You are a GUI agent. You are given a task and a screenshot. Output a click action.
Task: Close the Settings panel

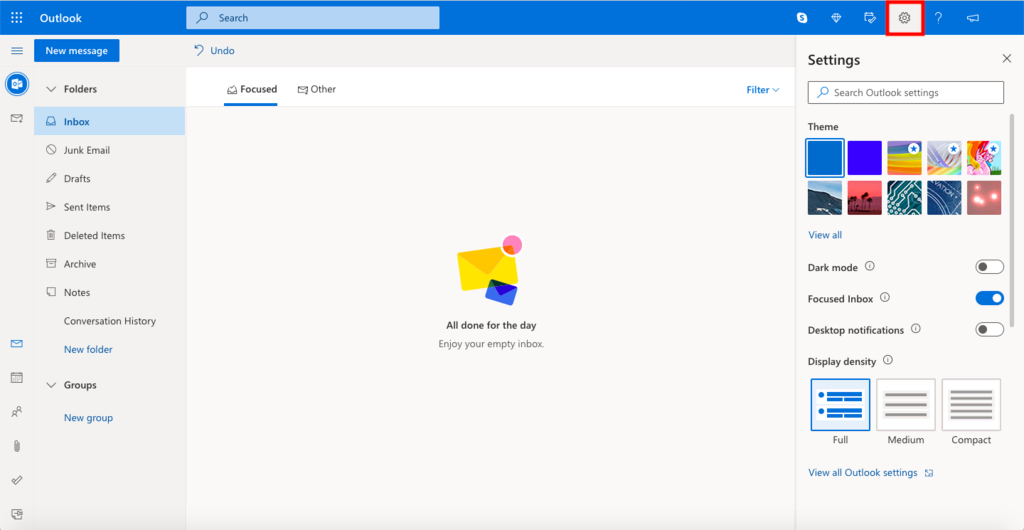pyautogui.click(x=1006, y=59)
